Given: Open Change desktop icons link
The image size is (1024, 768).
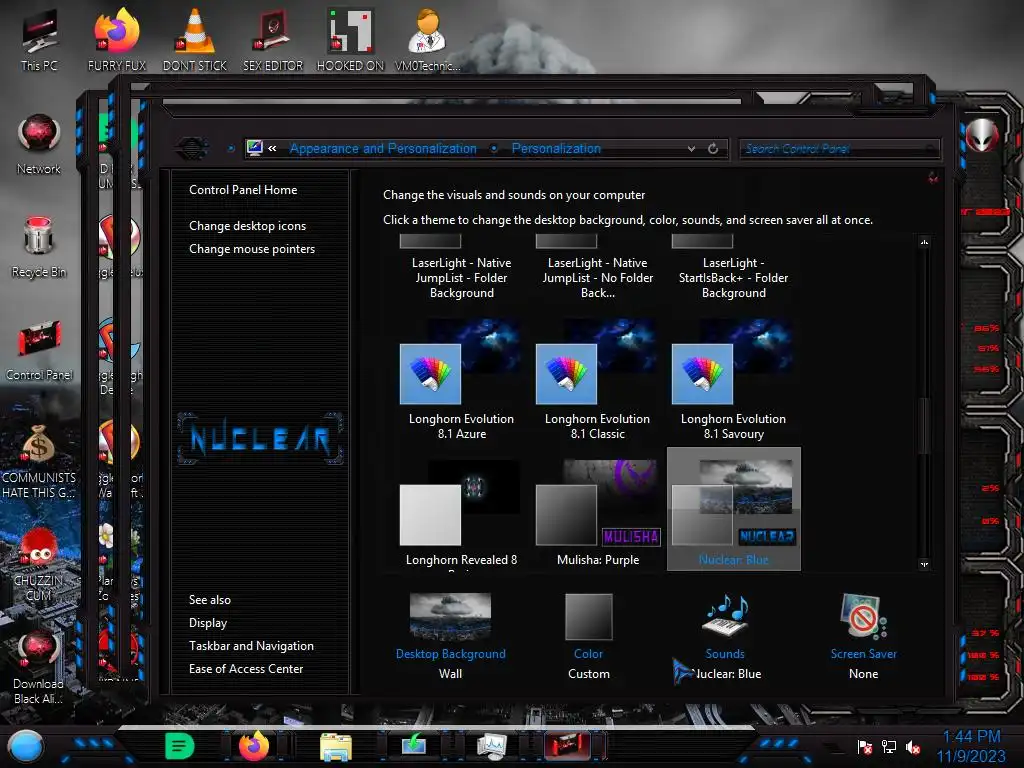Looking at the screenshot, I should coord(248,225).
